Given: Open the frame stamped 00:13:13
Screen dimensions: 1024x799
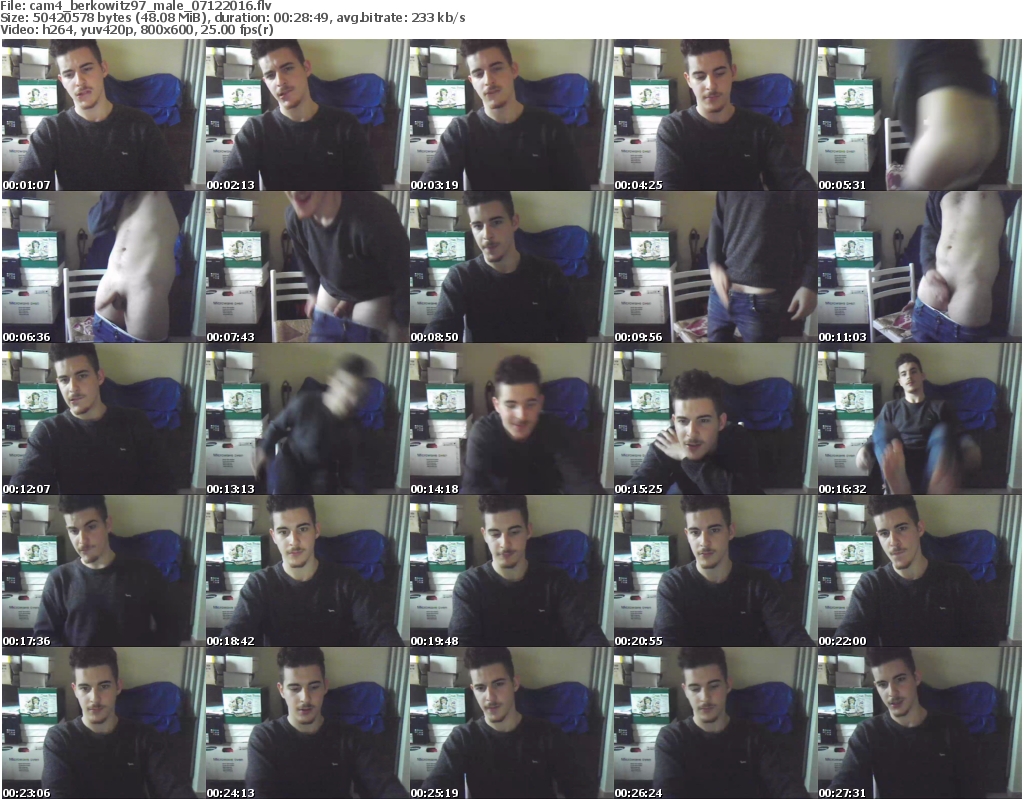Looking at the screenshot, I should [307, 419].
